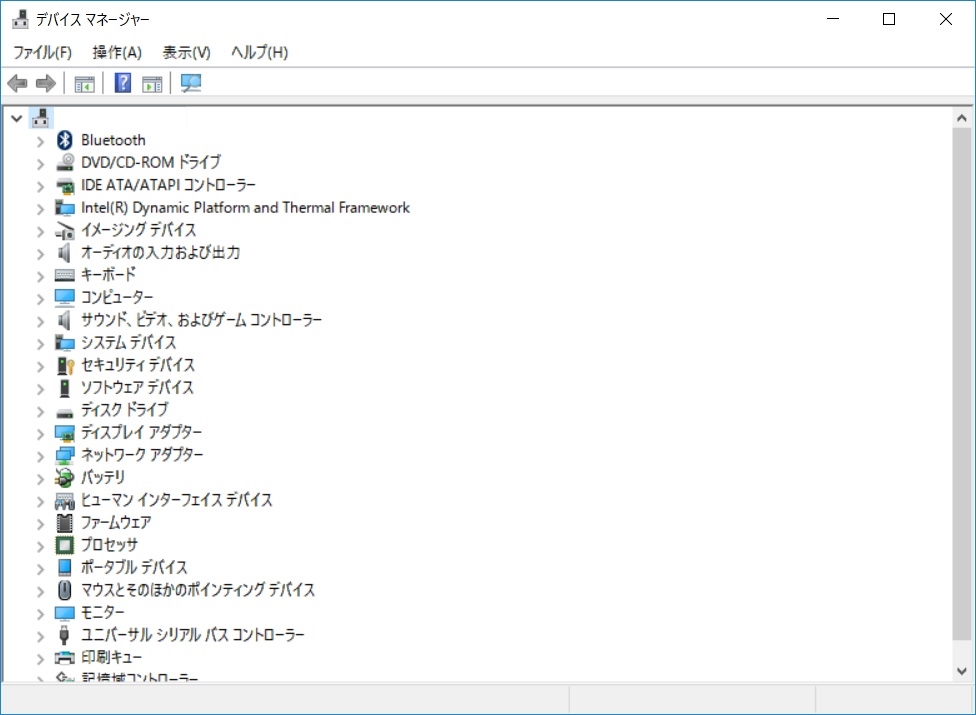Select the 印刷キュー label text
Viewport: 976px width, 715px height.
click(111, 657)
